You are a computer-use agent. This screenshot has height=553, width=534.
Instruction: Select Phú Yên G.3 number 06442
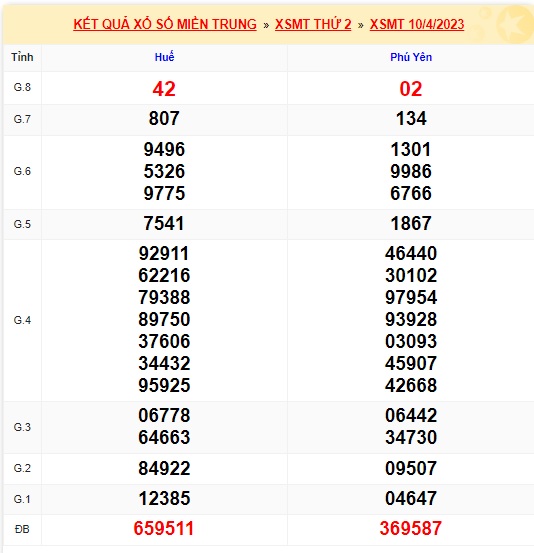[411, 415]
